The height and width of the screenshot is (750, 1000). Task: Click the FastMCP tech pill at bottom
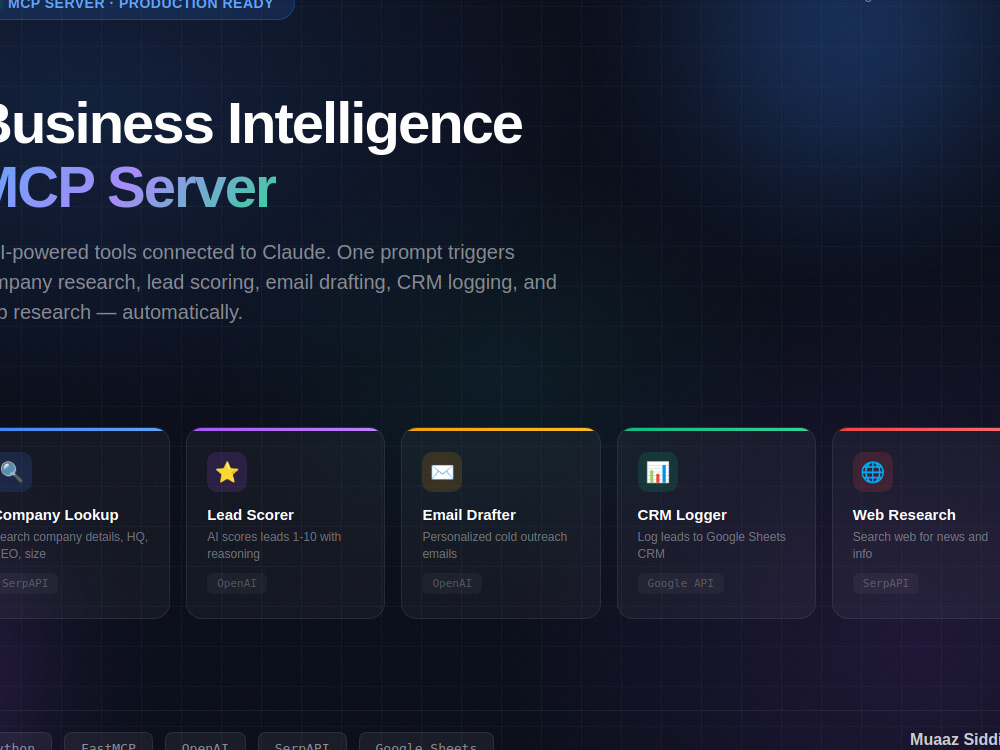(108, 743)
